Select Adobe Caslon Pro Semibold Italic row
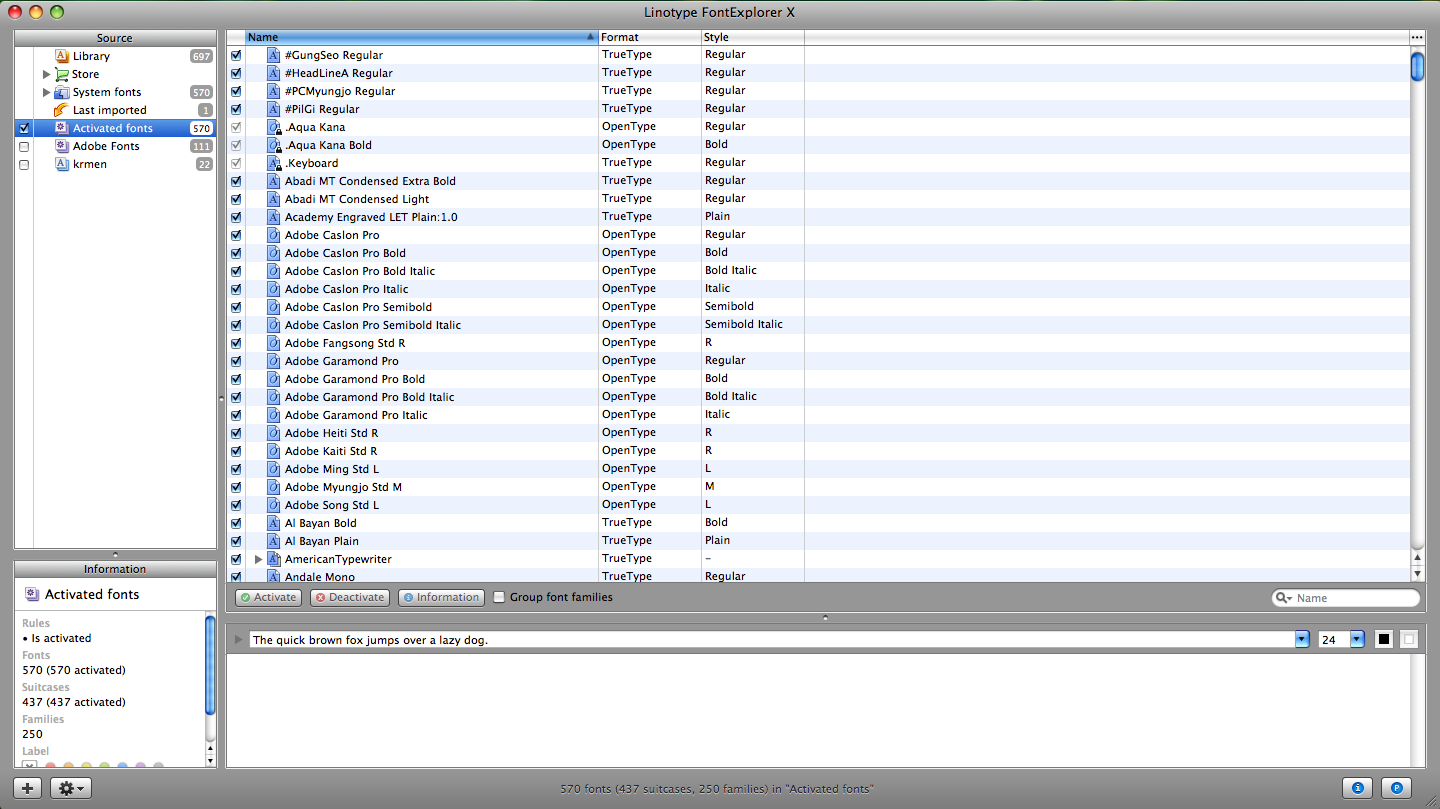Image resolution: width=1440 pixels, height=809 pixels. coord(818,325)
